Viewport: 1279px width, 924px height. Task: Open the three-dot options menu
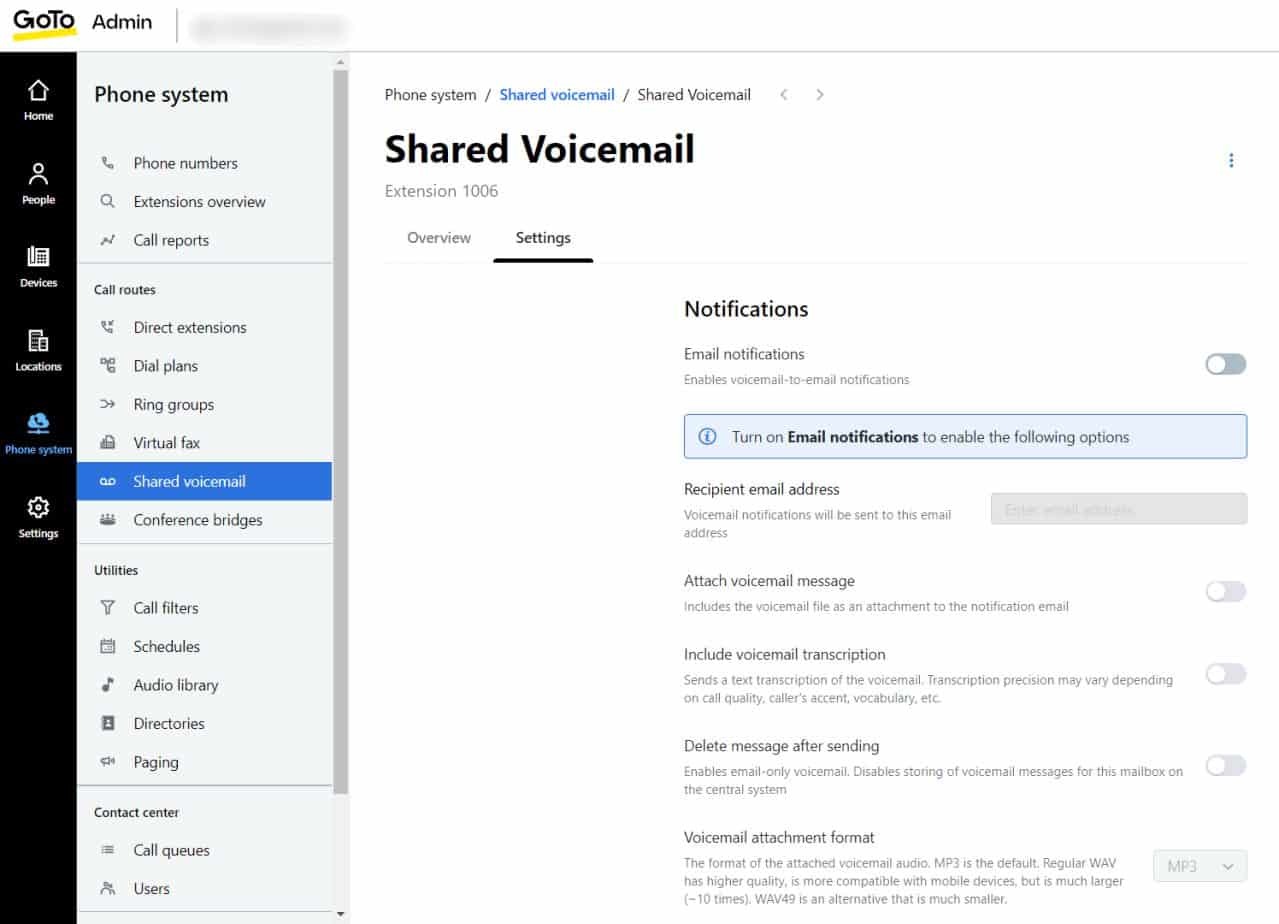(1231, 160)
